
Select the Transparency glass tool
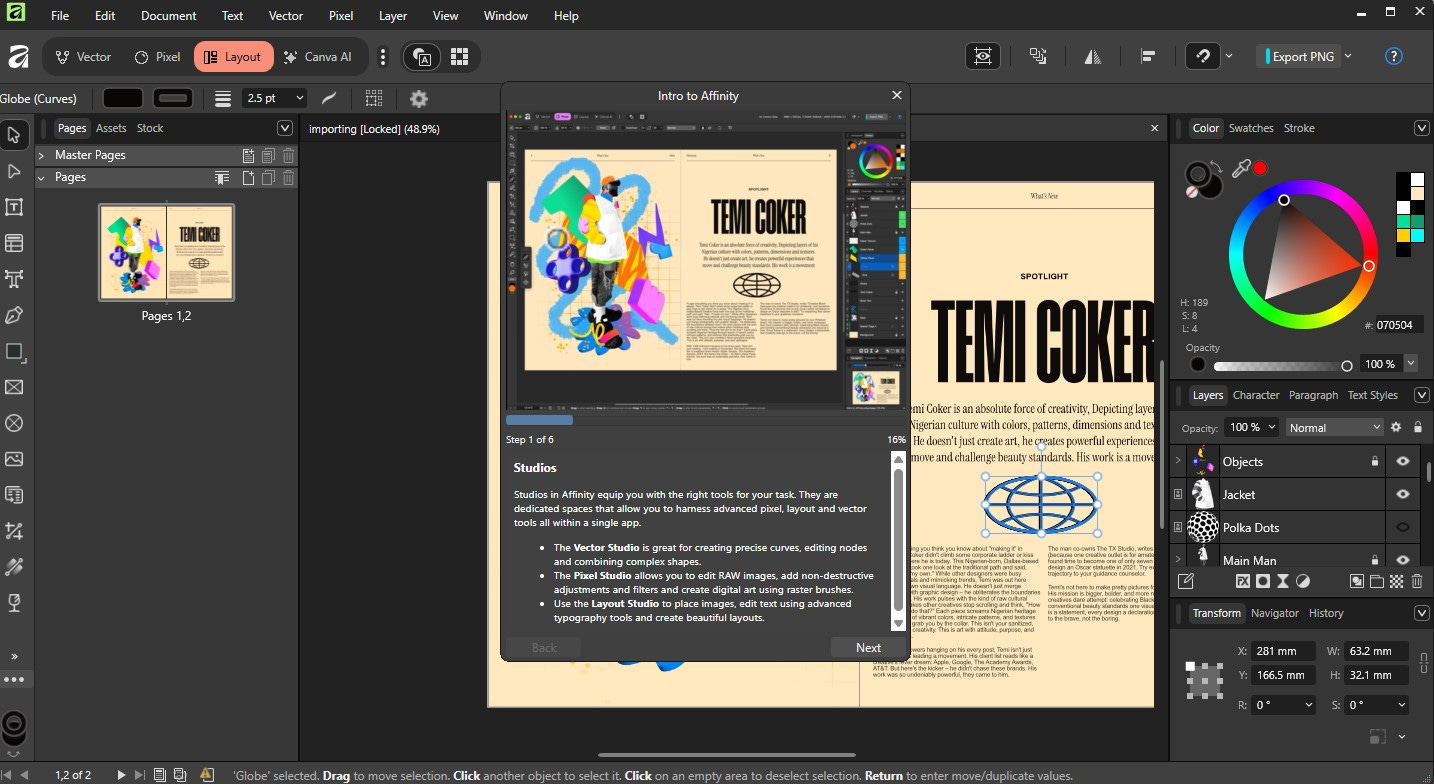click(14, 603)
